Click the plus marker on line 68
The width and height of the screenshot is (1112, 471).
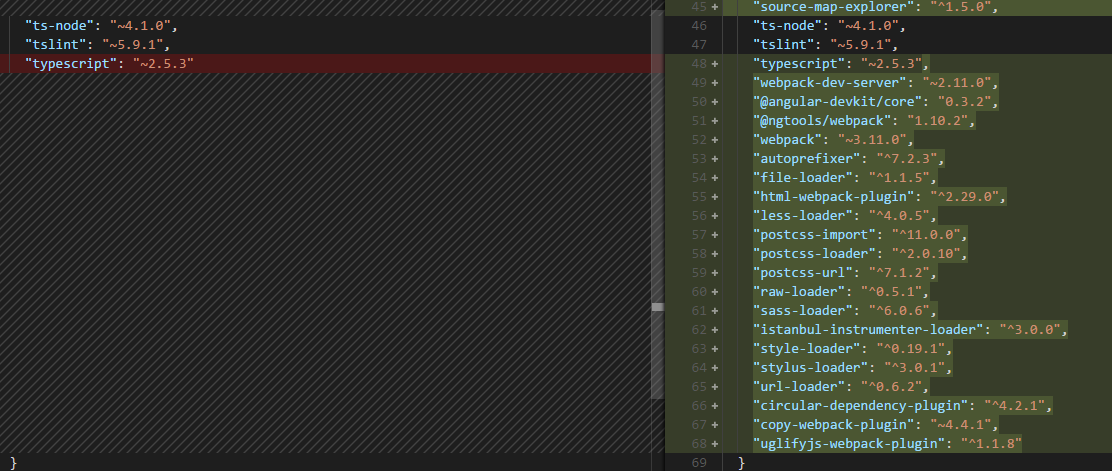(x=715, y=443)
